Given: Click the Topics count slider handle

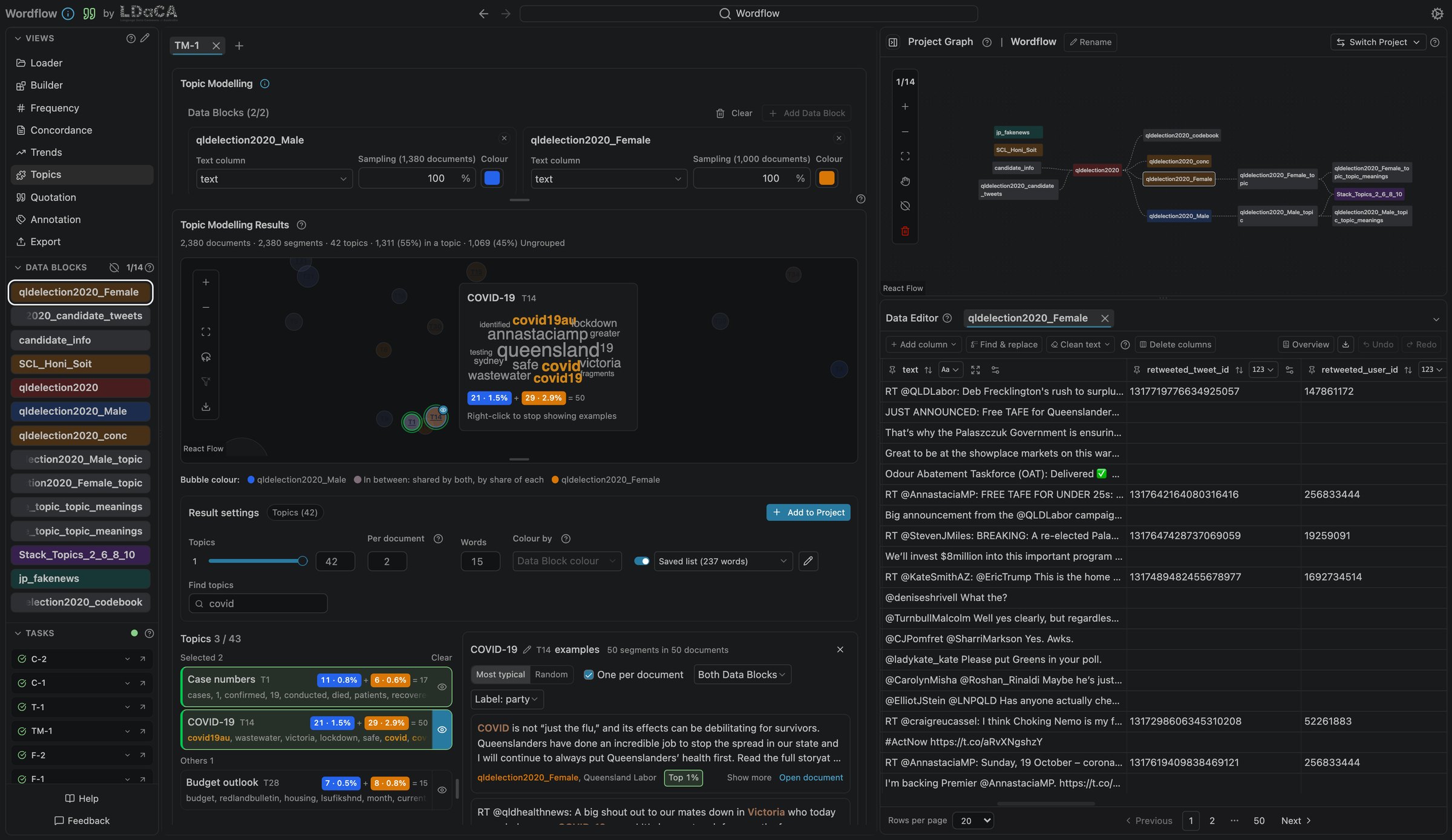Looking at the screenshot, I should click(x=302, y=561).
